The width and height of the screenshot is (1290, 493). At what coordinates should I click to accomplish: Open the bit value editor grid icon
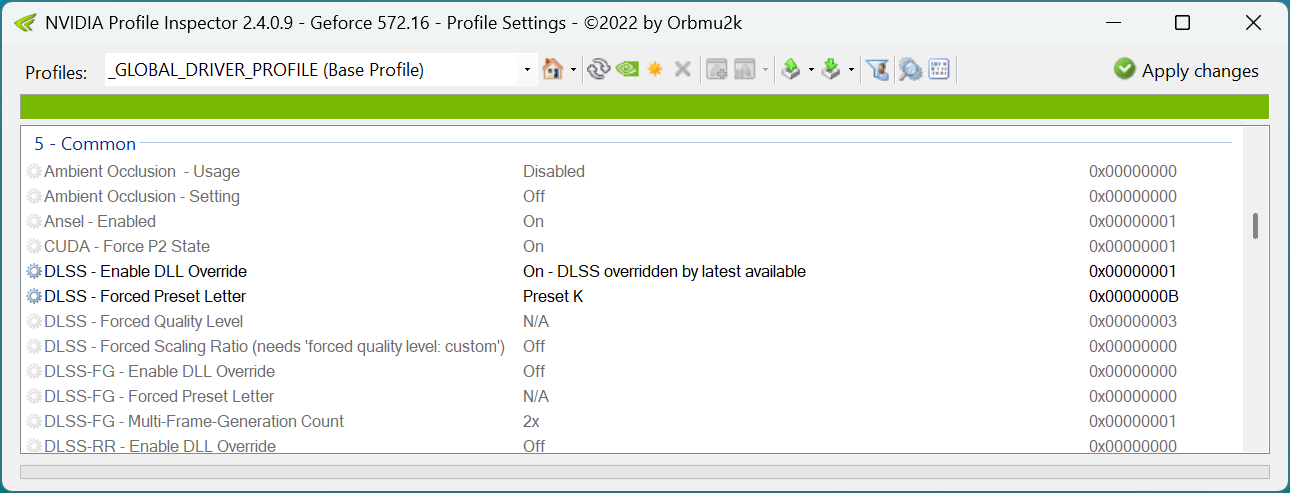click(938, 70)
